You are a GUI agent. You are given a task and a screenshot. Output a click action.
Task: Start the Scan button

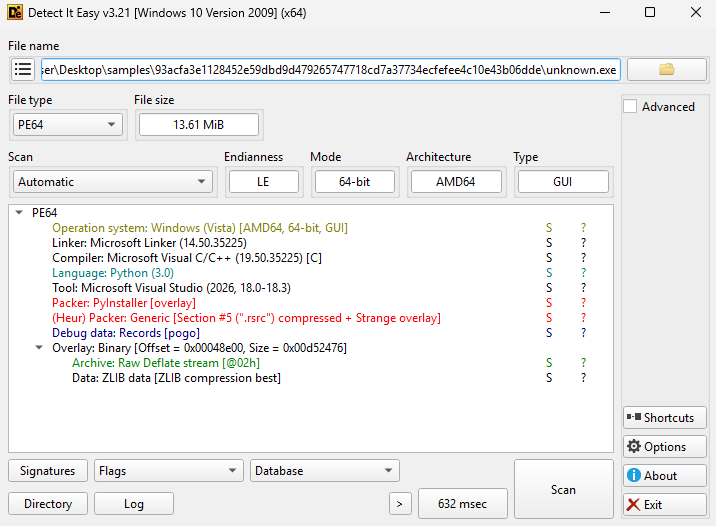(563, 489)
